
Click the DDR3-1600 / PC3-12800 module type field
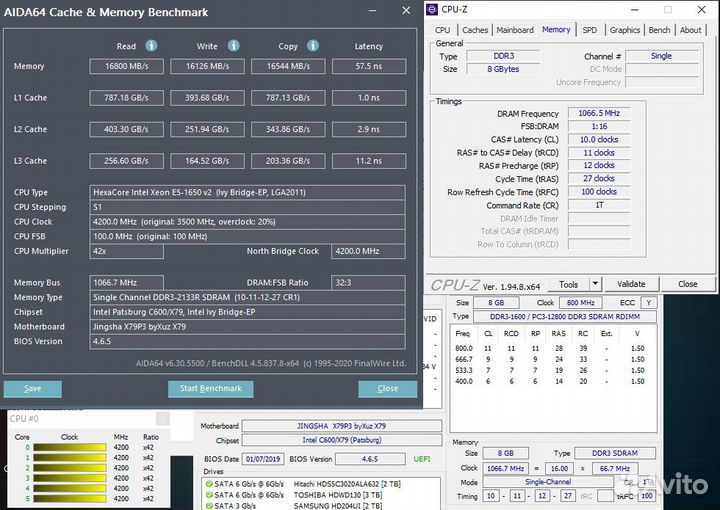coord(565,317)
